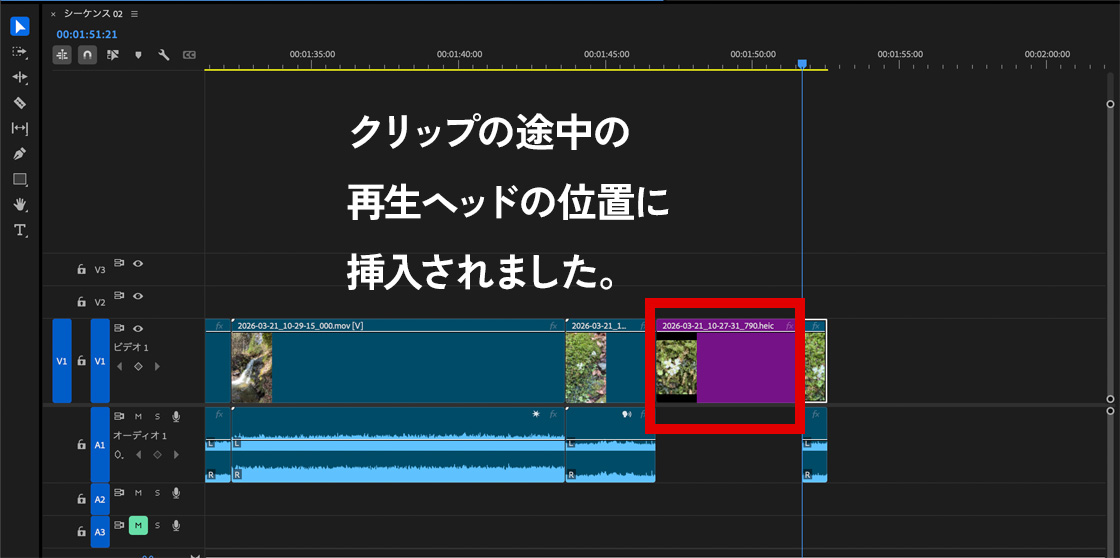
Task: Solo audio track A1
Action: [157, 417]
